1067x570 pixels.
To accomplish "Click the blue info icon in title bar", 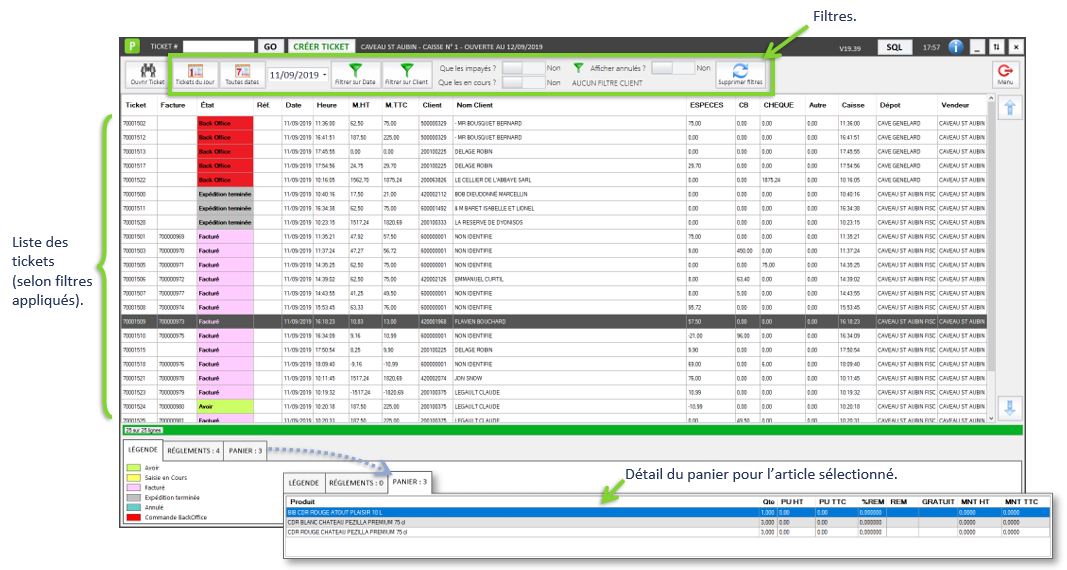I will 956,46.
